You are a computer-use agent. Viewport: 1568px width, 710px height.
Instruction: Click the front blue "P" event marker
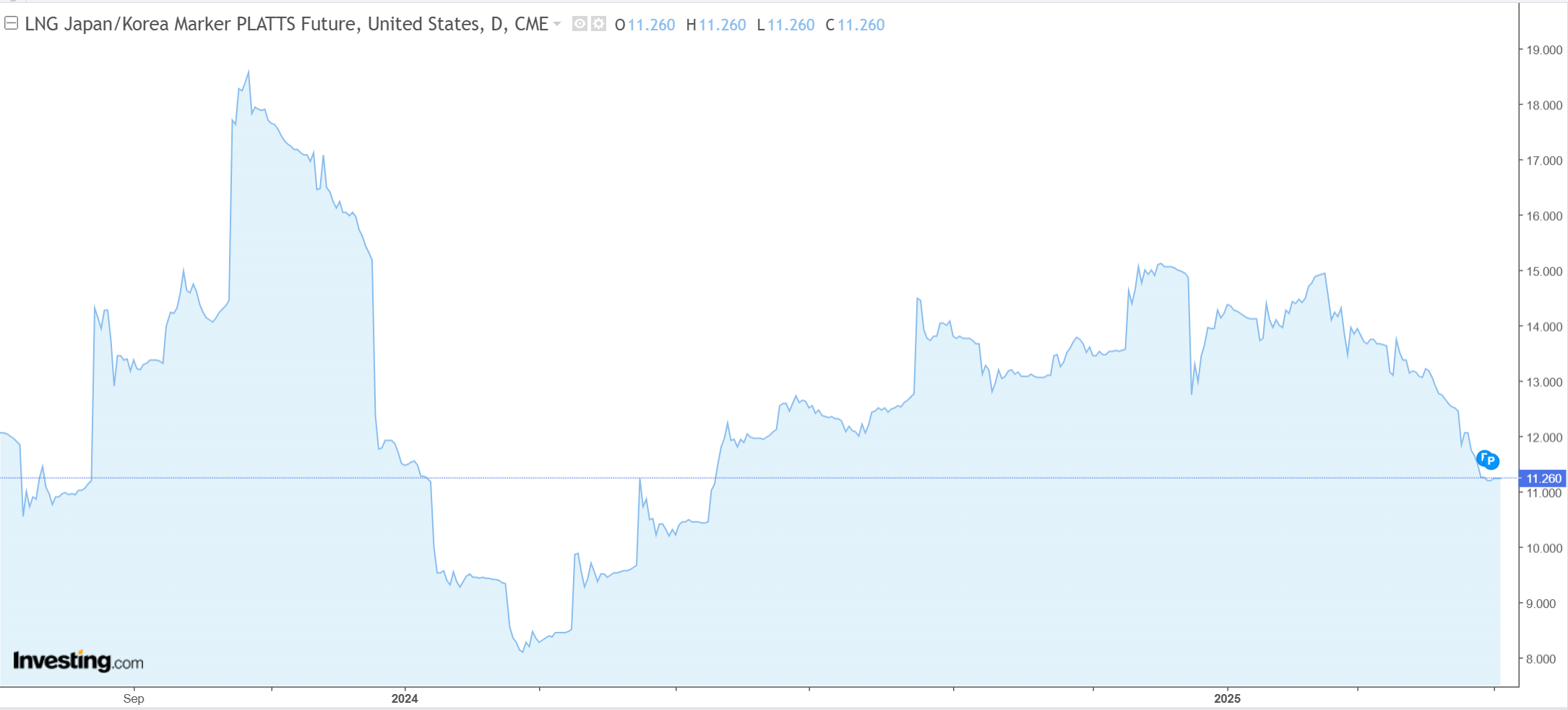pos(1491,461)
